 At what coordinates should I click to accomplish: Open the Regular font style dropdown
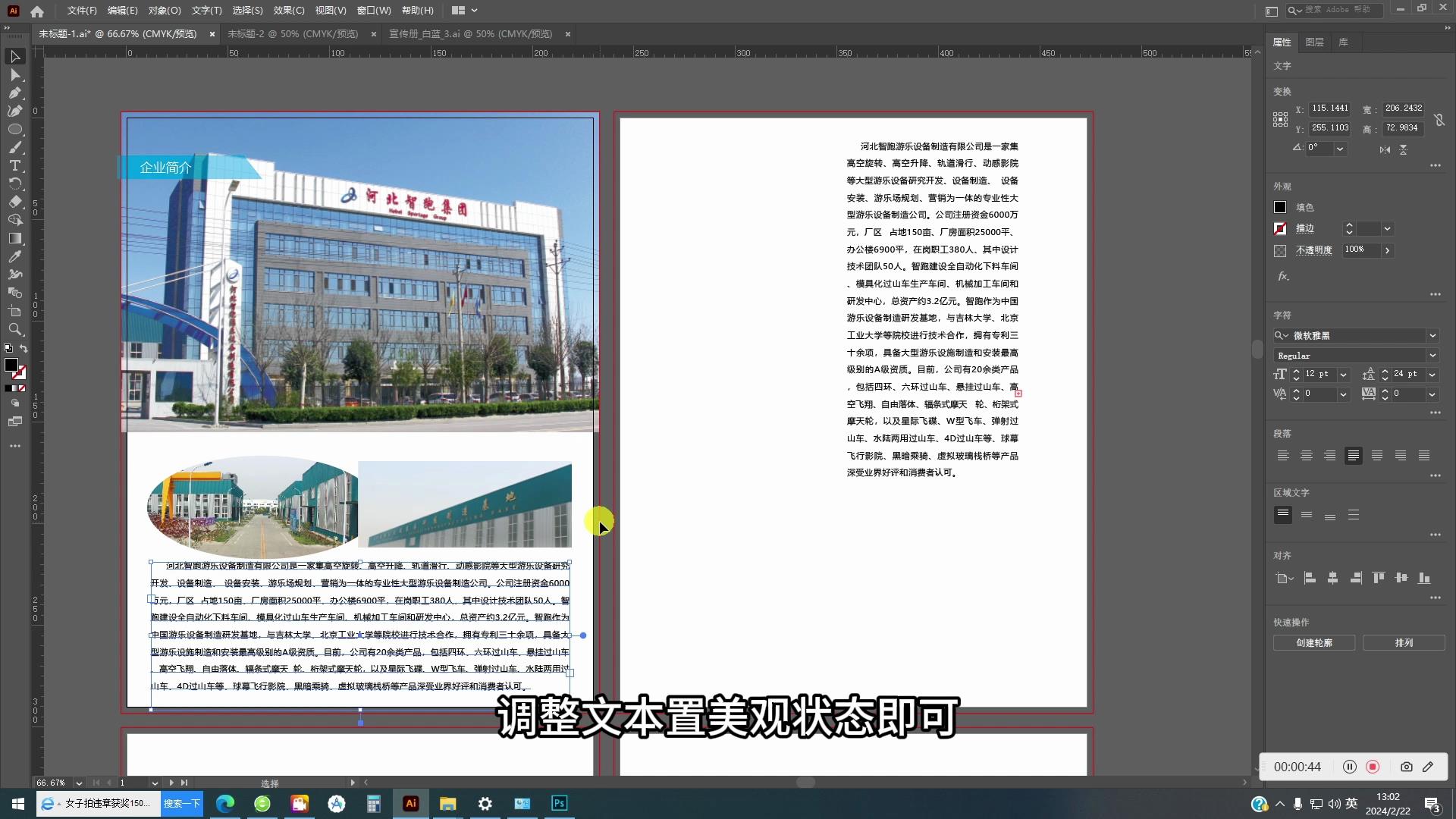point(1432,355)
